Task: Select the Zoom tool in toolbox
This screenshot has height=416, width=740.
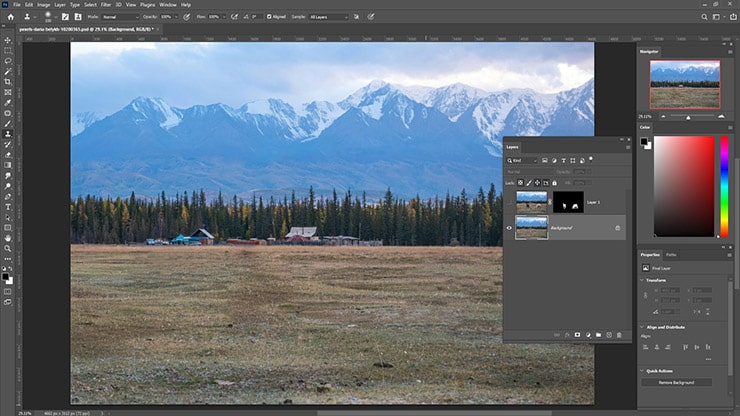Action: [x=8, y=248]
